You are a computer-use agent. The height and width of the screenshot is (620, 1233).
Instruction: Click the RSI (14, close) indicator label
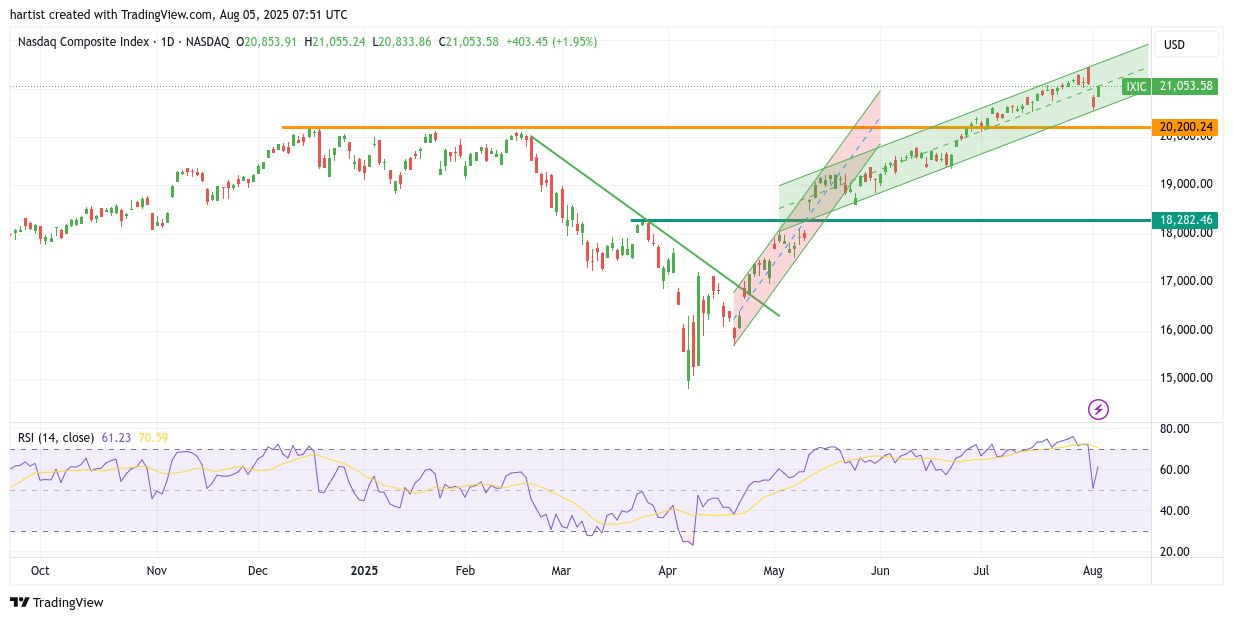(x=56, y=437)
